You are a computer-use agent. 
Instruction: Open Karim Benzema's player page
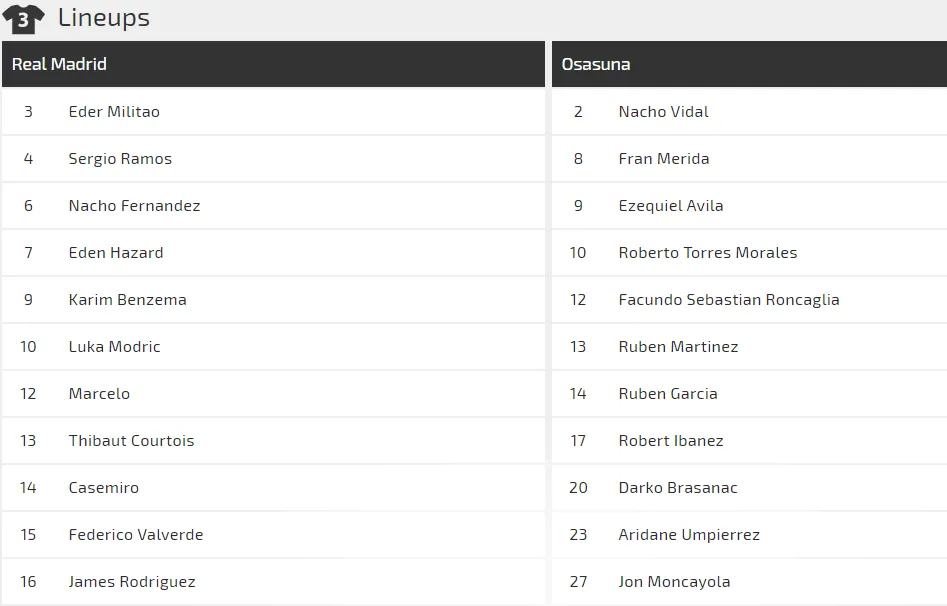coord(127,300)
